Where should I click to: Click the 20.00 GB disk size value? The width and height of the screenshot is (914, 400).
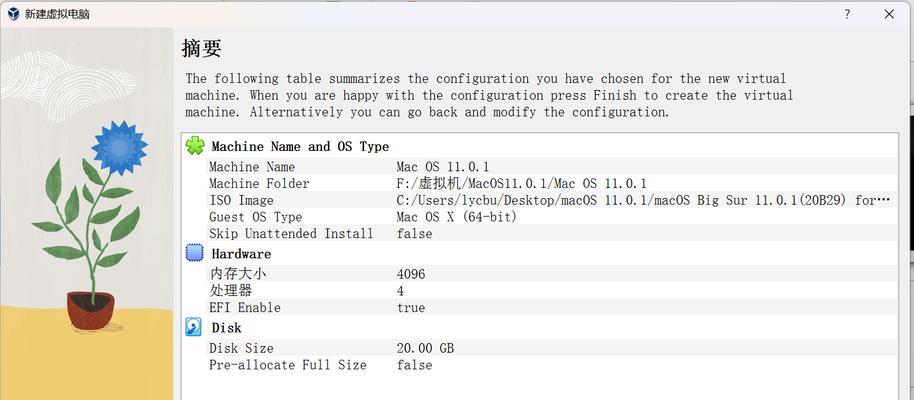click(x=425, y=348)
